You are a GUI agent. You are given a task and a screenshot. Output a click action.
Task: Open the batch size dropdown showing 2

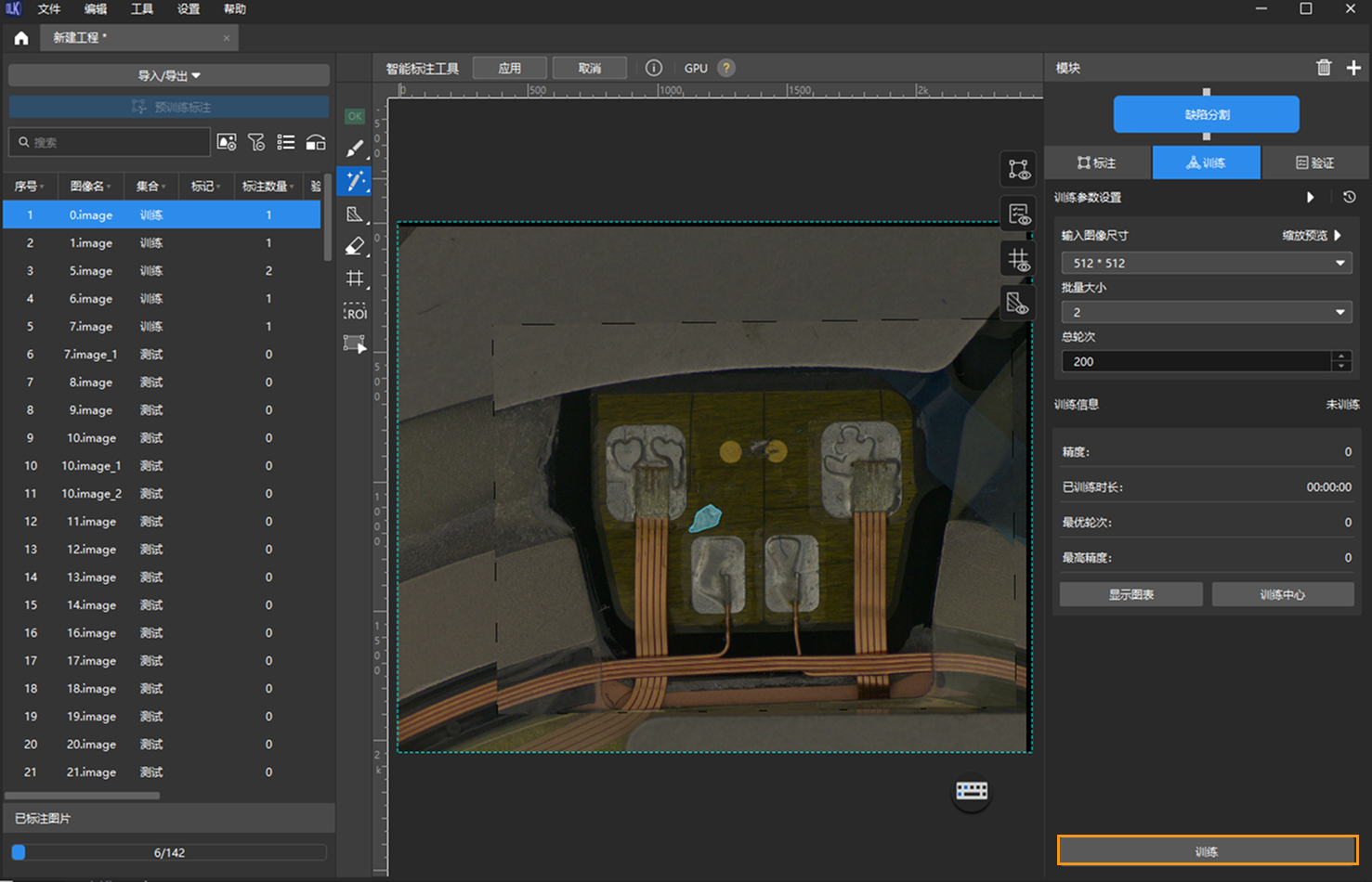tap(1207, 312)
